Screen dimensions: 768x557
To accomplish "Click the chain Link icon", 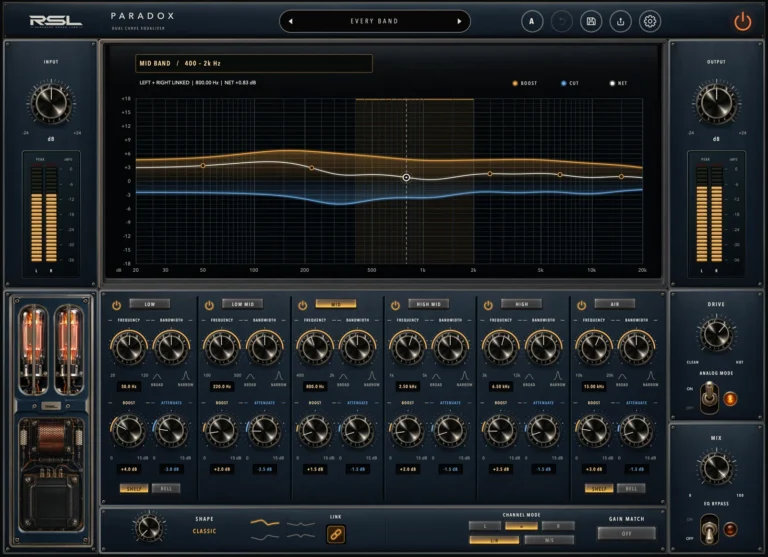I will point(336,534).
